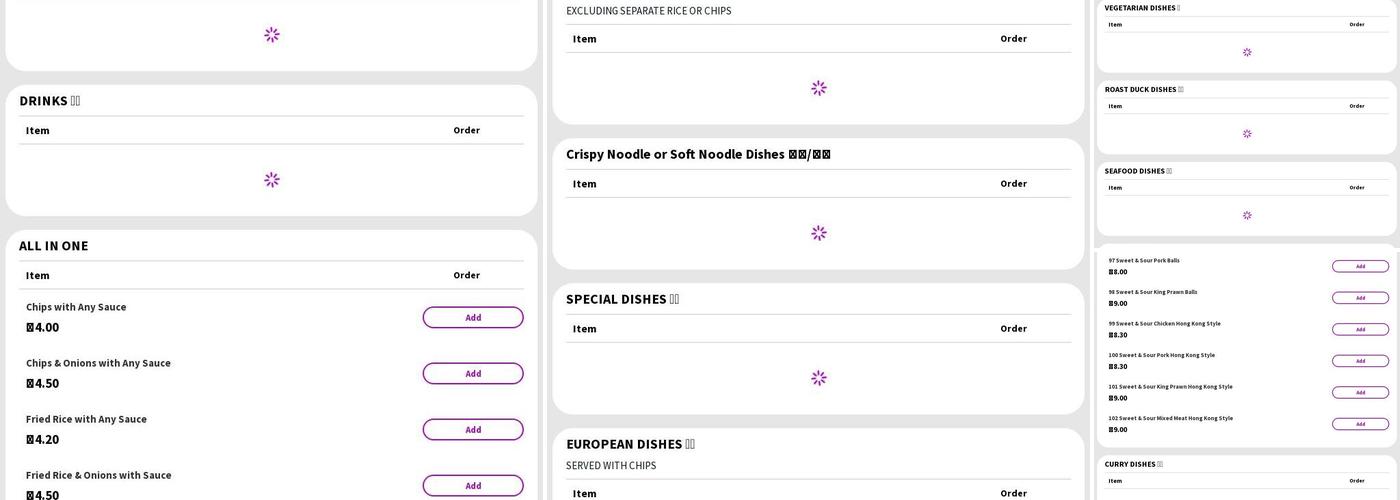This screenshot has height=500, width=1400.
Task: Click the Seafood Dishes loading spinner
Action: 1247,215
